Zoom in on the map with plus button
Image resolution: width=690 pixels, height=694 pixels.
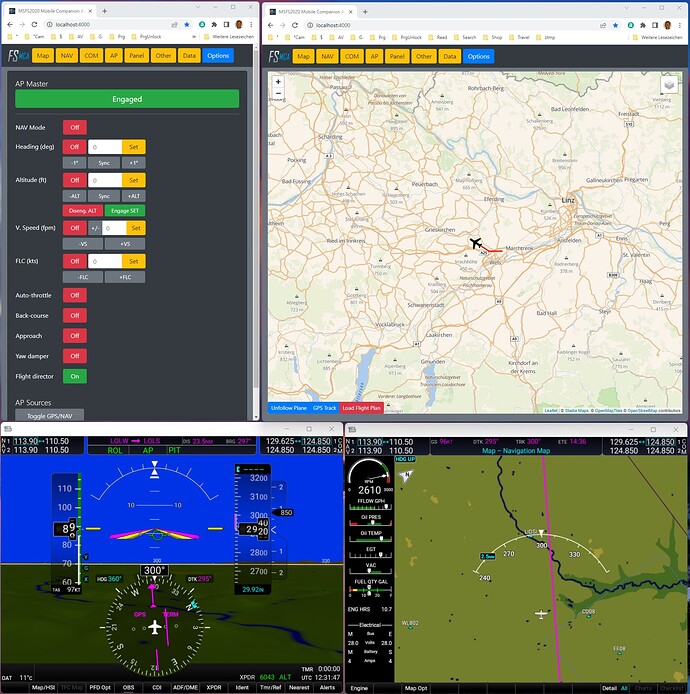pos(278,82)
